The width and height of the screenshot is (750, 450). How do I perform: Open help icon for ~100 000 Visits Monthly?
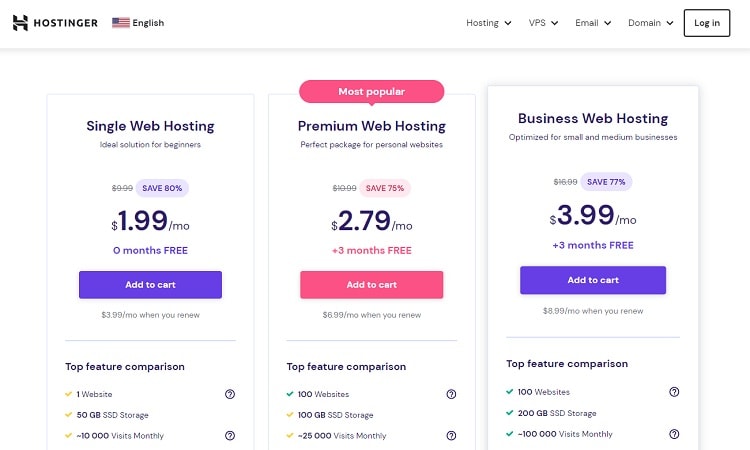click(x=674, y=434)
